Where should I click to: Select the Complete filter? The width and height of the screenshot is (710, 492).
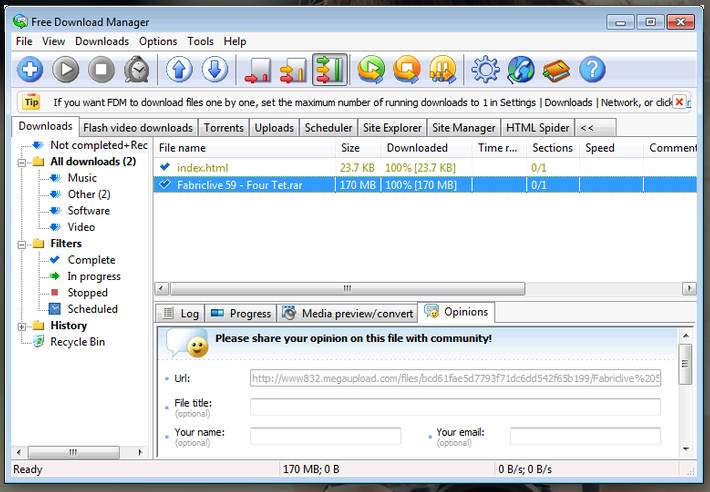[x=91, y=260]
